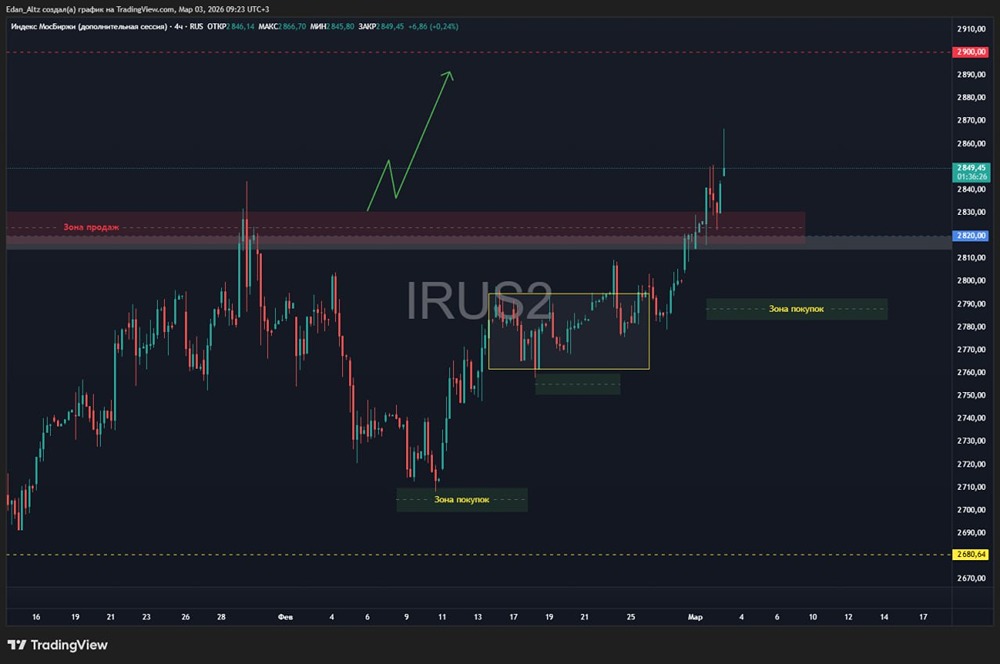The image size is (1000, 664).
Task: Click date 12 on the time axis
Action: 848,617
